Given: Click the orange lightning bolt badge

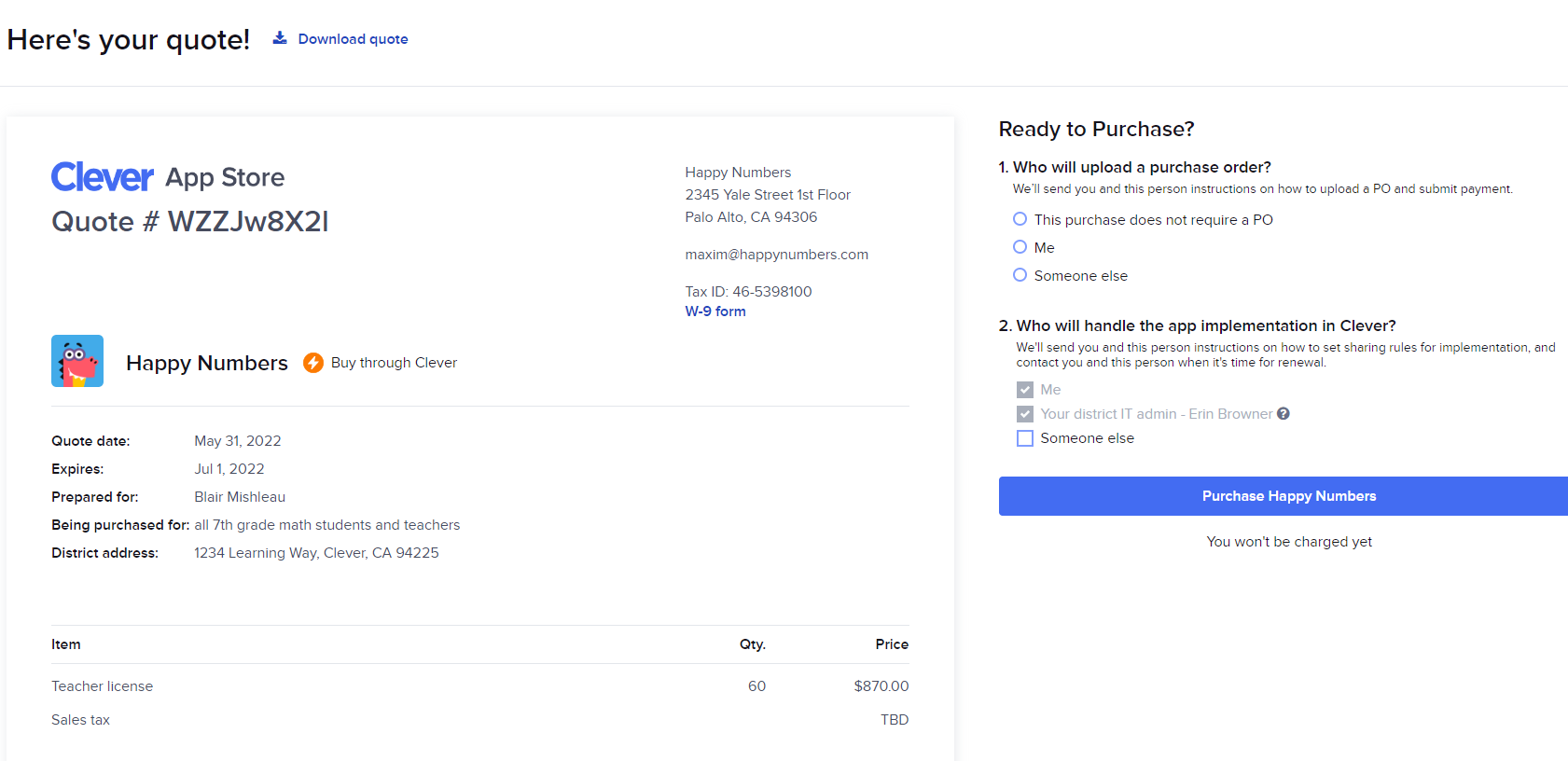Looking at the screenshot, I should [313, 363].
